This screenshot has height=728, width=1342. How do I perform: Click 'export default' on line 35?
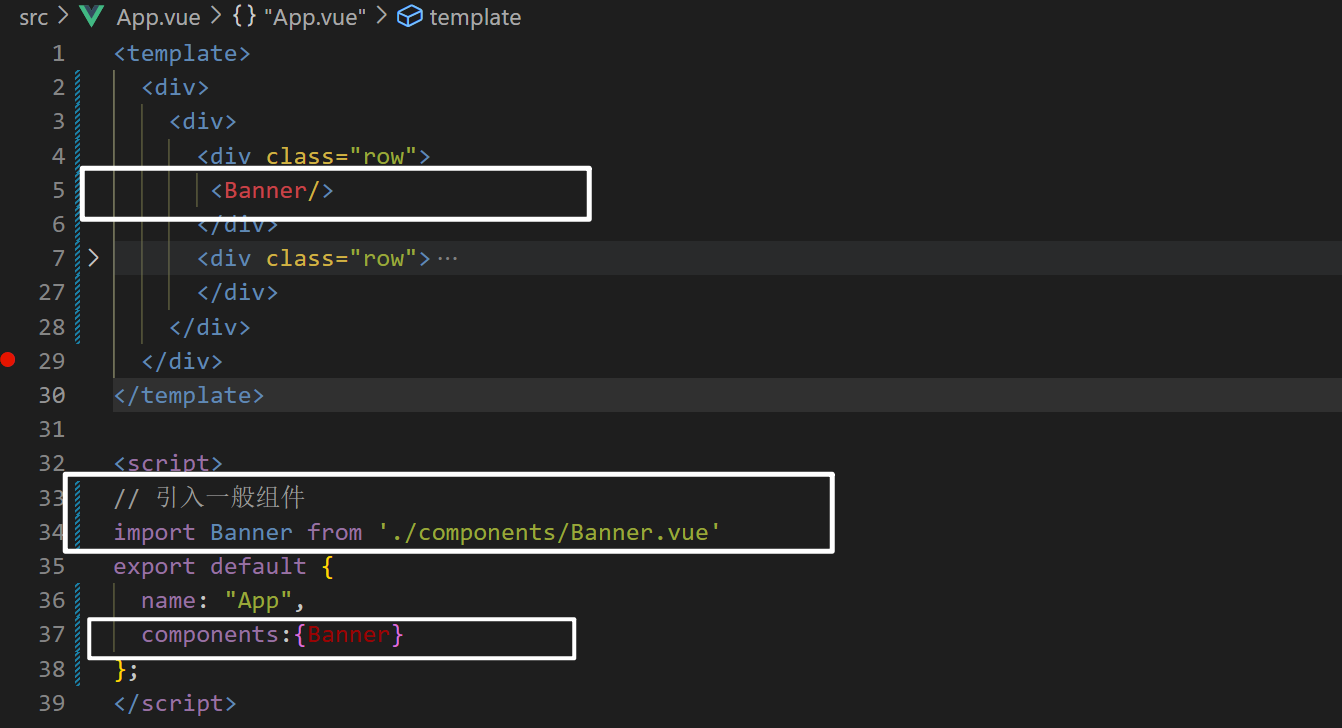tap(210, 566)
